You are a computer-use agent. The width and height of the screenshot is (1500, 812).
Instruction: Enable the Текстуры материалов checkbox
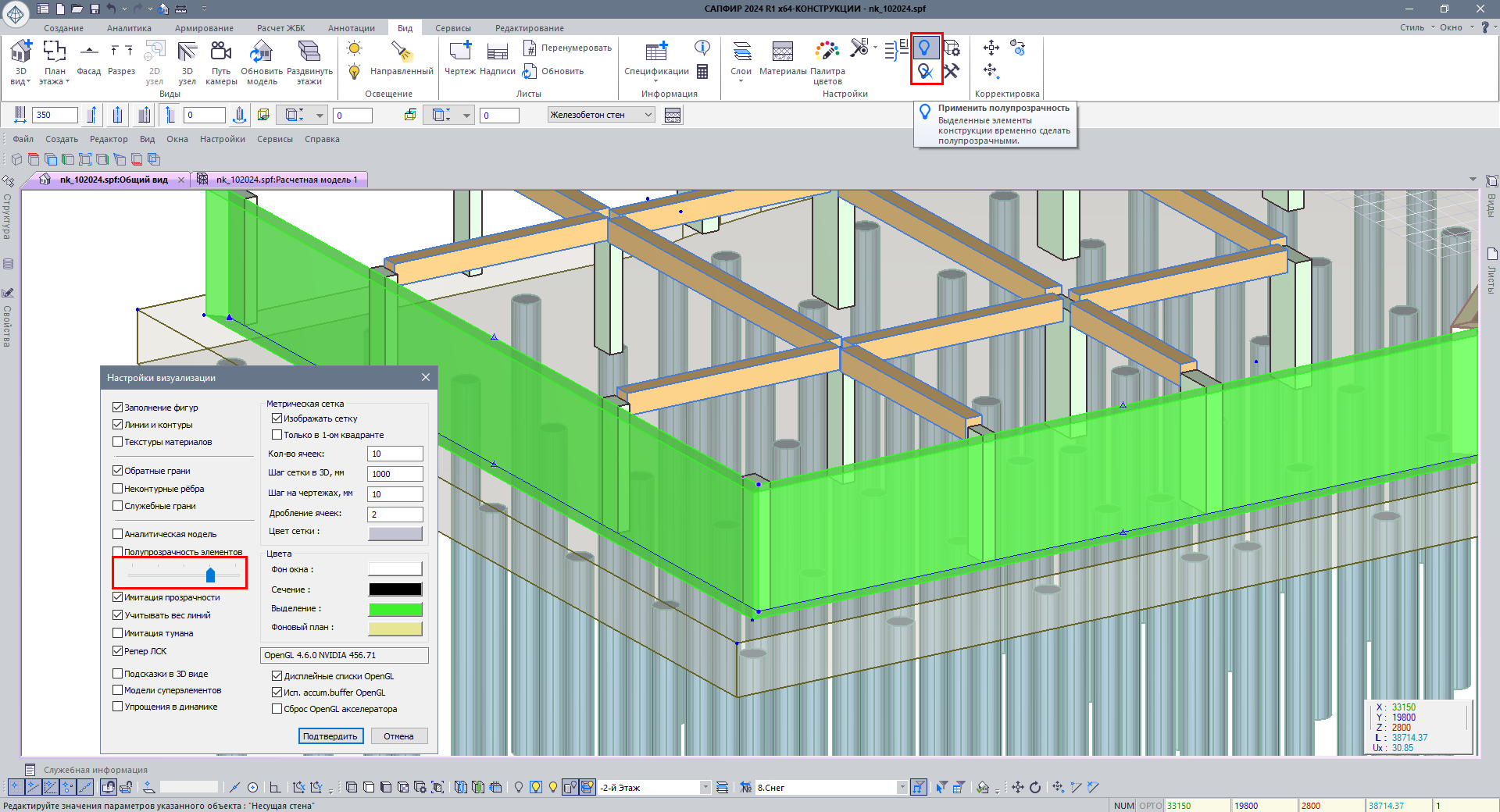coord(118,442)
